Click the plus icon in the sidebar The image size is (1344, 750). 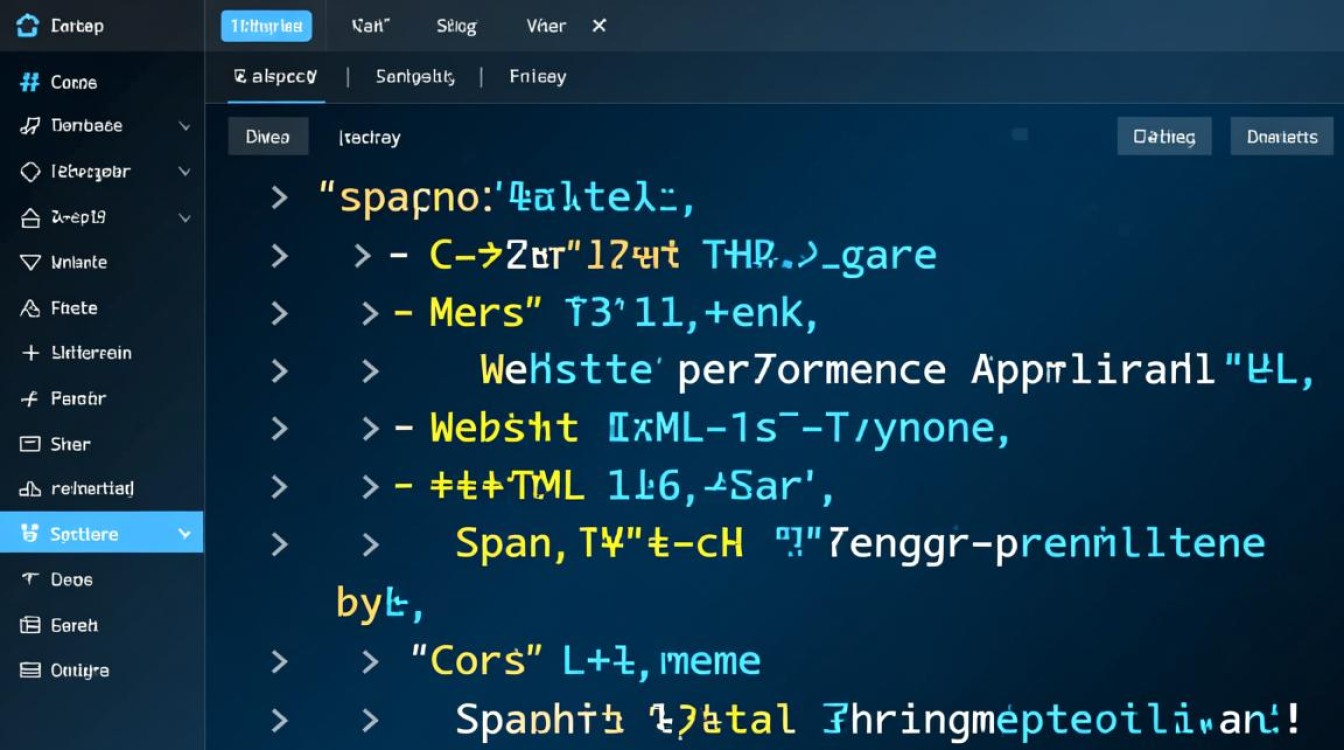click(x=29, y=353)
